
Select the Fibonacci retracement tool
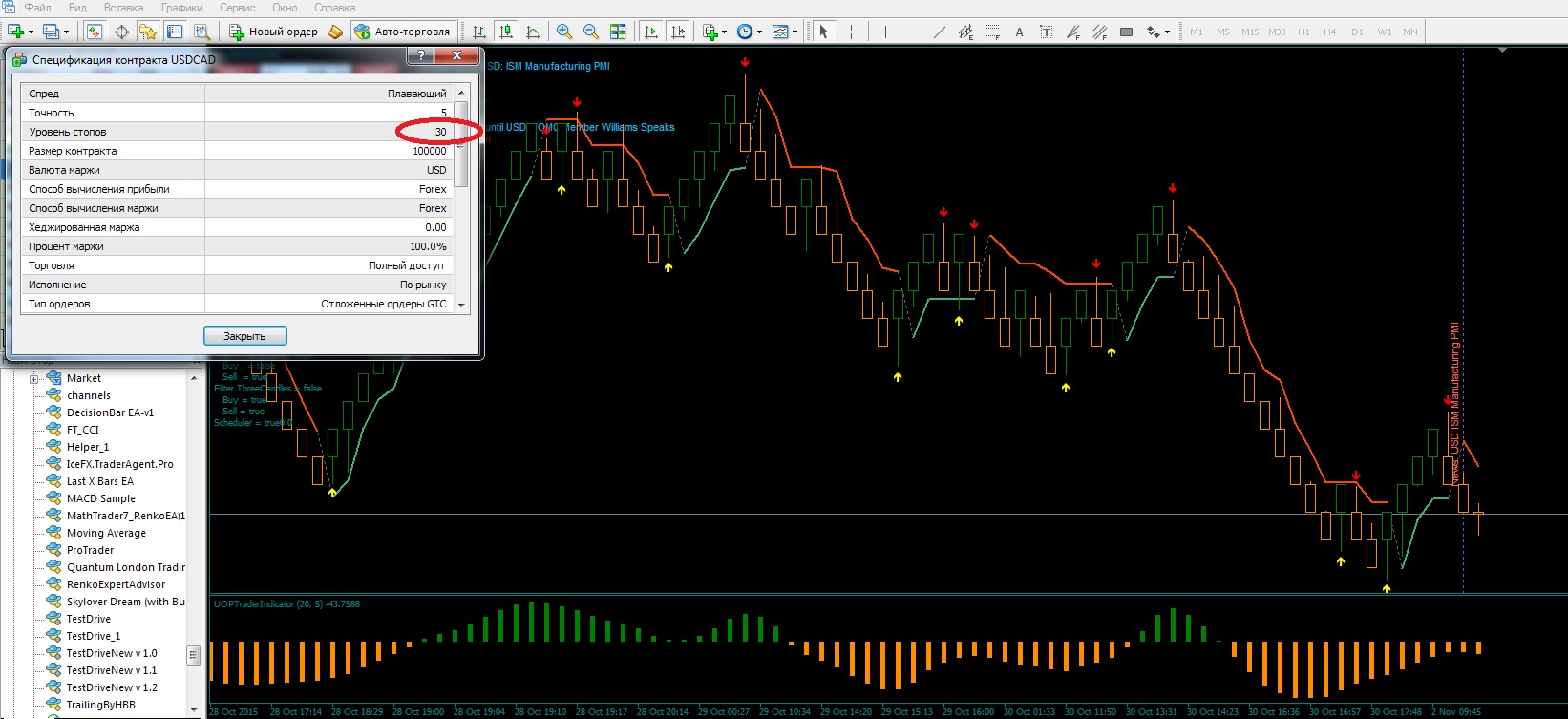(992, 32)
